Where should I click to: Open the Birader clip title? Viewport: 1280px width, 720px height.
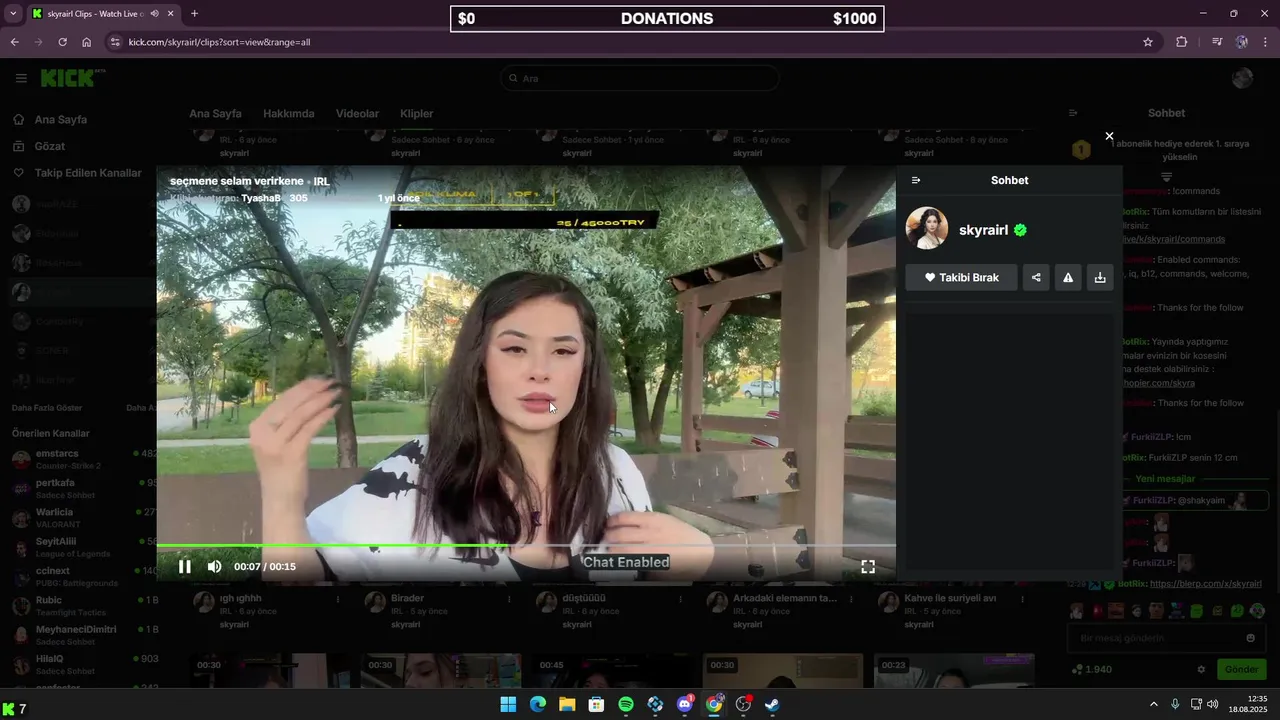408,598
